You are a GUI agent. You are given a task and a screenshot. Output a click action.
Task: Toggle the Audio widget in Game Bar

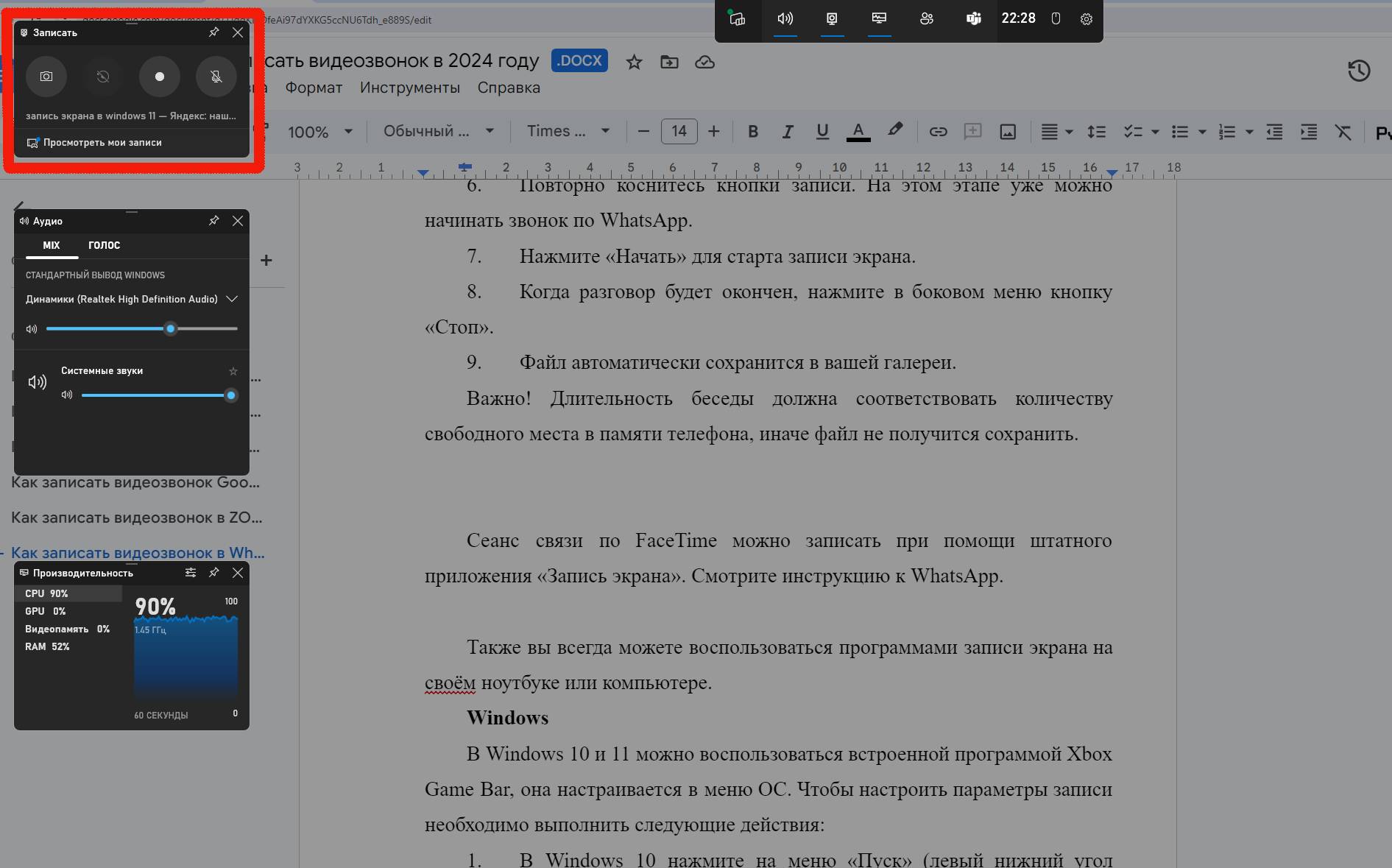[785, 19]
